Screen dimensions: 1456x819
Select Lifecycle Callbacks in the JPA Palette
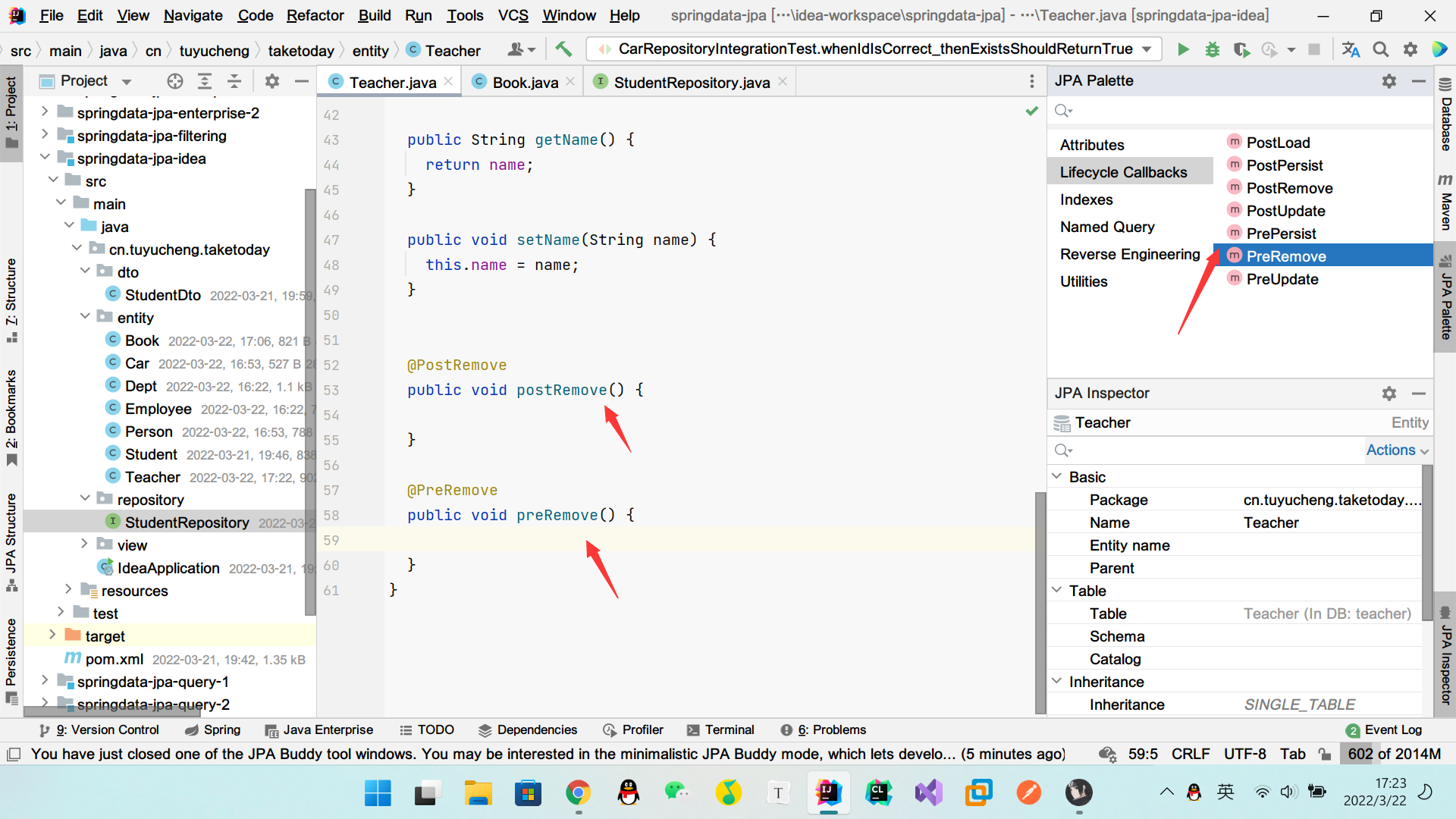coord(1123,172)
